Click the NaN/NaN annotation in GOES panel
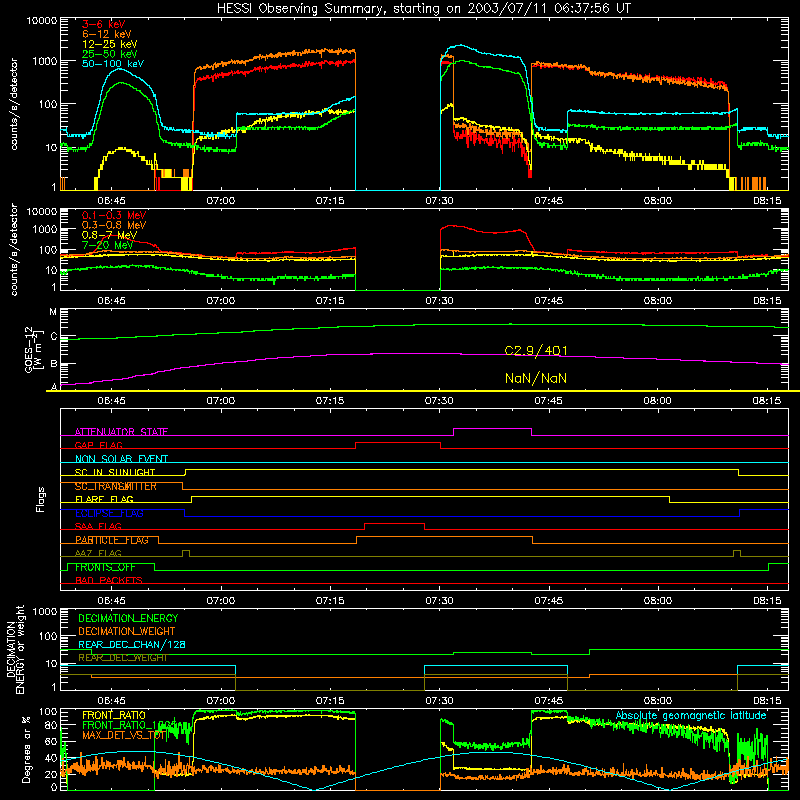 click(x=536, y=378)
